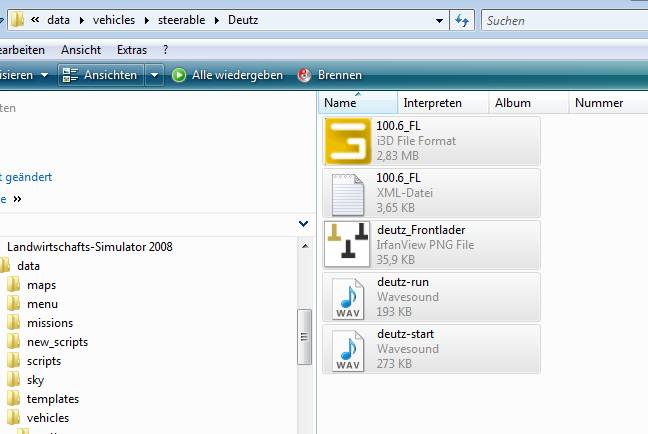
Task: Open the Extras menu
Action: click(132, 50)
